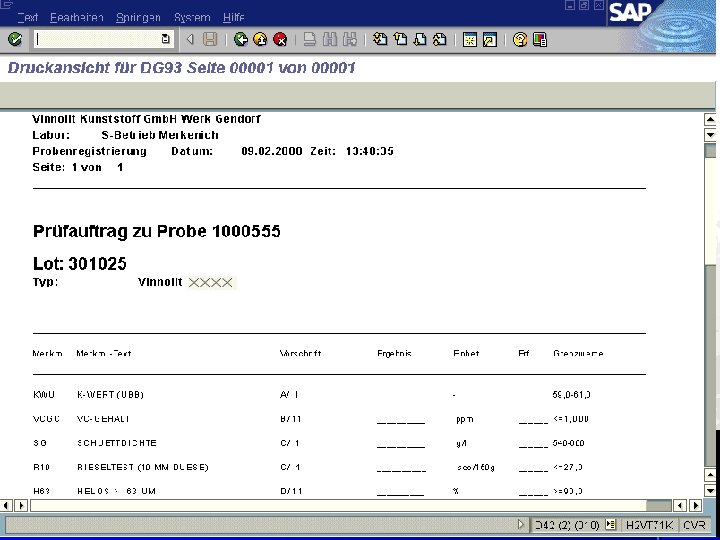Open the Text menu

(x=28, y=17)
